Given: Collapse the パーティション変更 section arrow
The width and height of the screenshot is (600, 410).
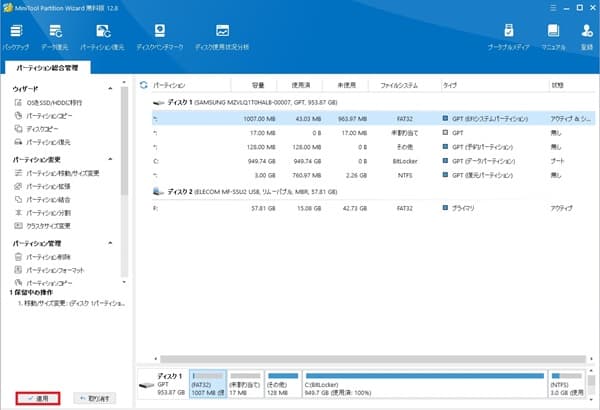Looking at the screenshot, I should coord(110,159).
